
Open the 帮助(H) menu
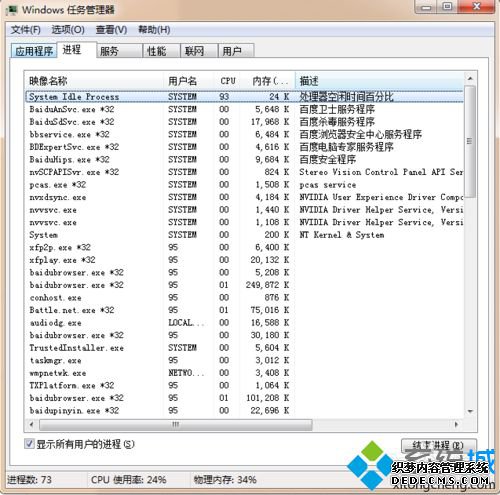[x=154, y=30]
